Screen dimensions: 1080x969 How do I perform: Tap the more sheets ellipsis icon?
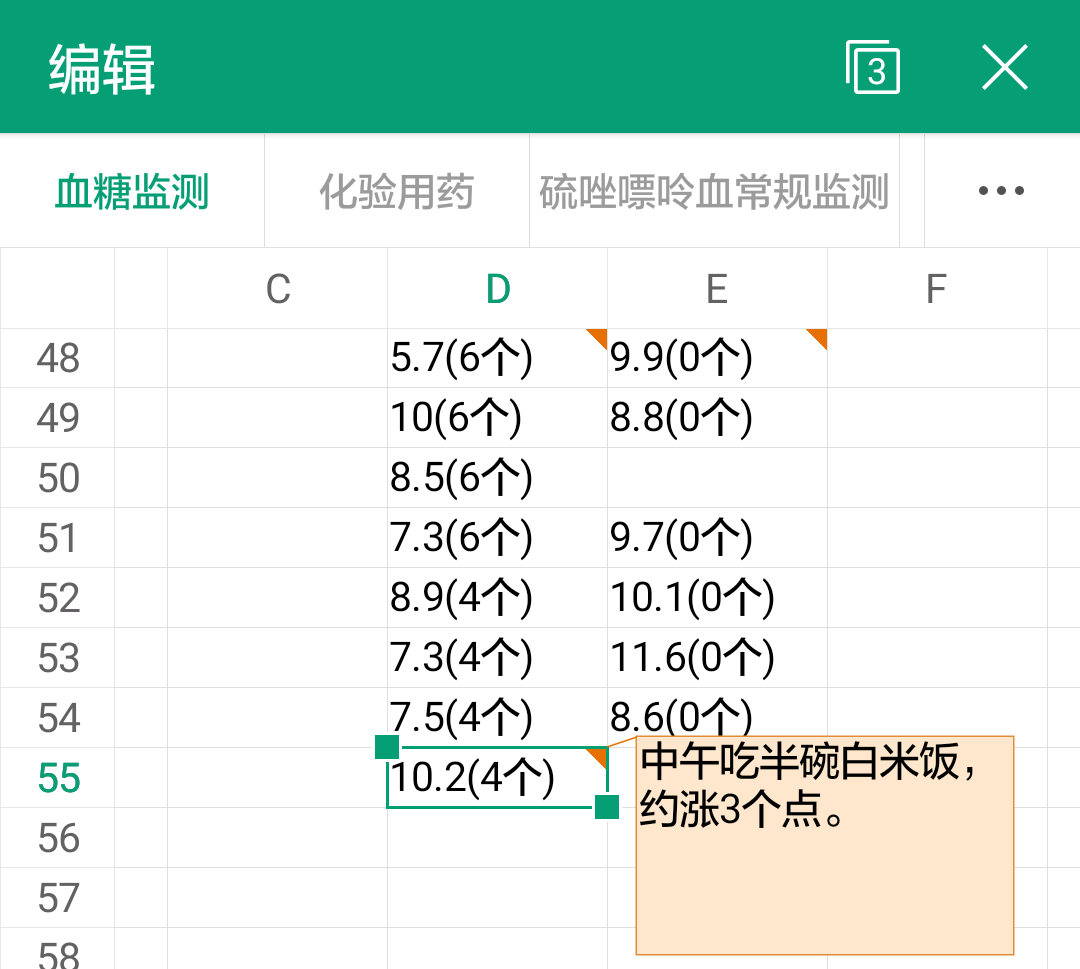tap(999, 190)
